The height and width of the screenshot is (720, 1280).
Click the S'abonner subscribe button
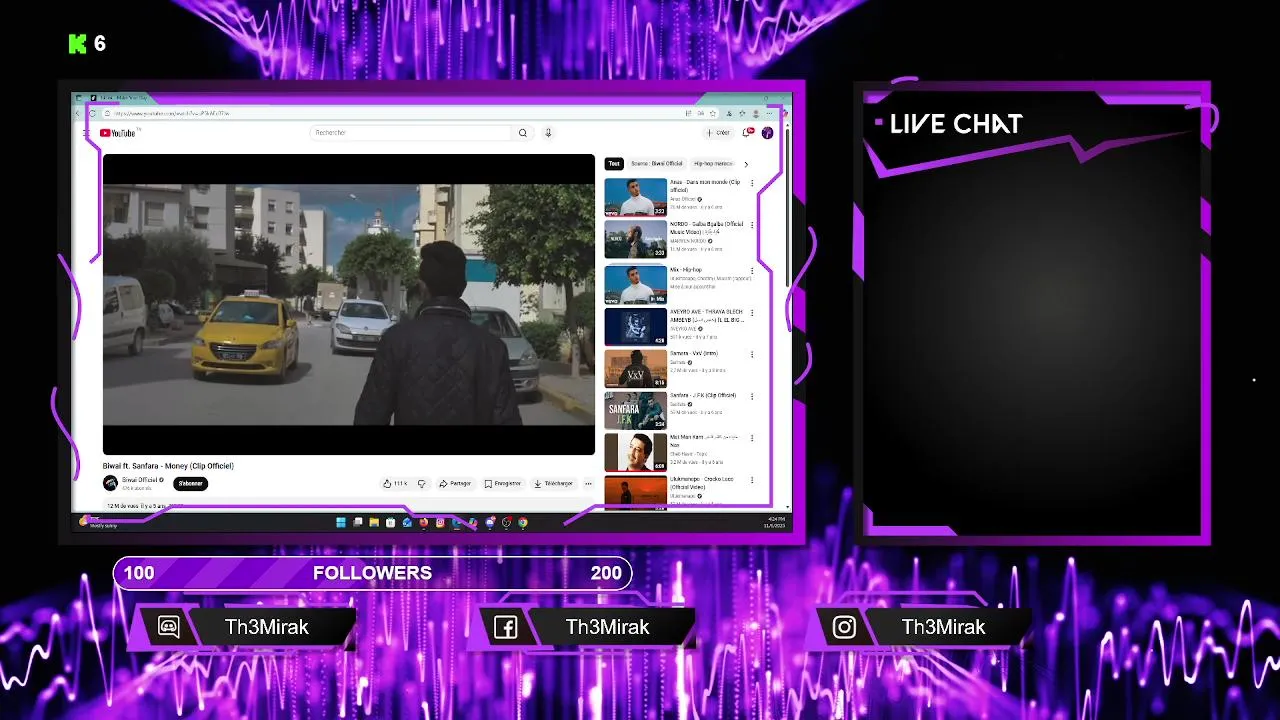[x=190, y=483]
